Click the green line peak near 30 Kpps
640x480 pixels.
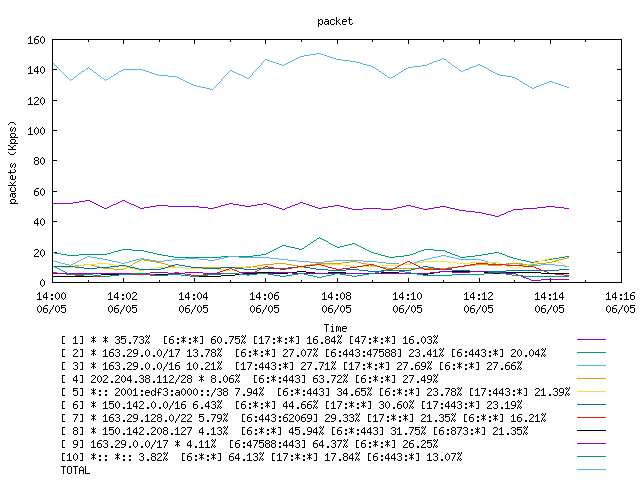pos(319,238)
